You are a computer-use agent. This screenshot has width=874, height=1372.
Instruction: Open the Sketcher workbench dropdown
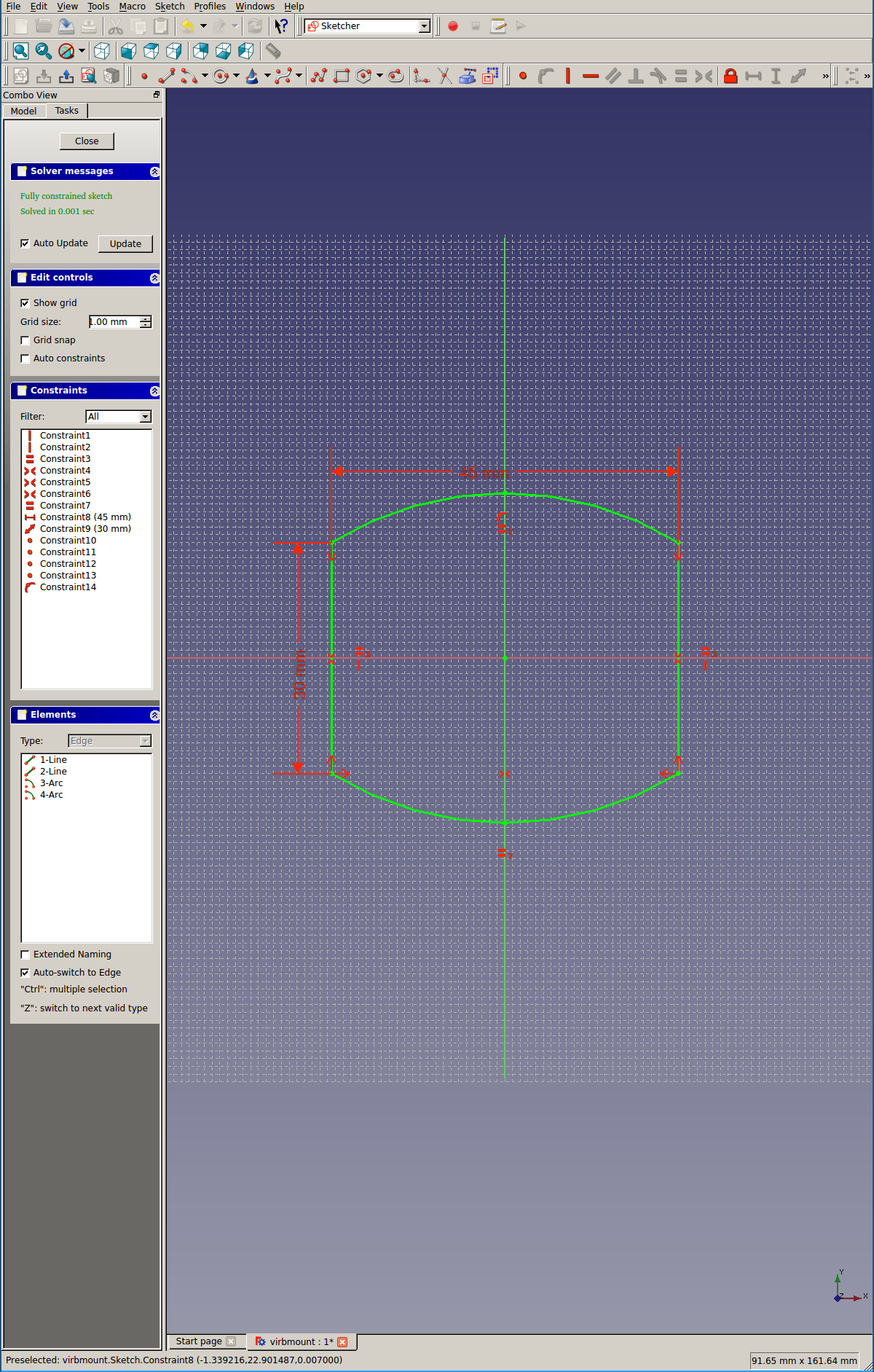[x=424, y=26]
